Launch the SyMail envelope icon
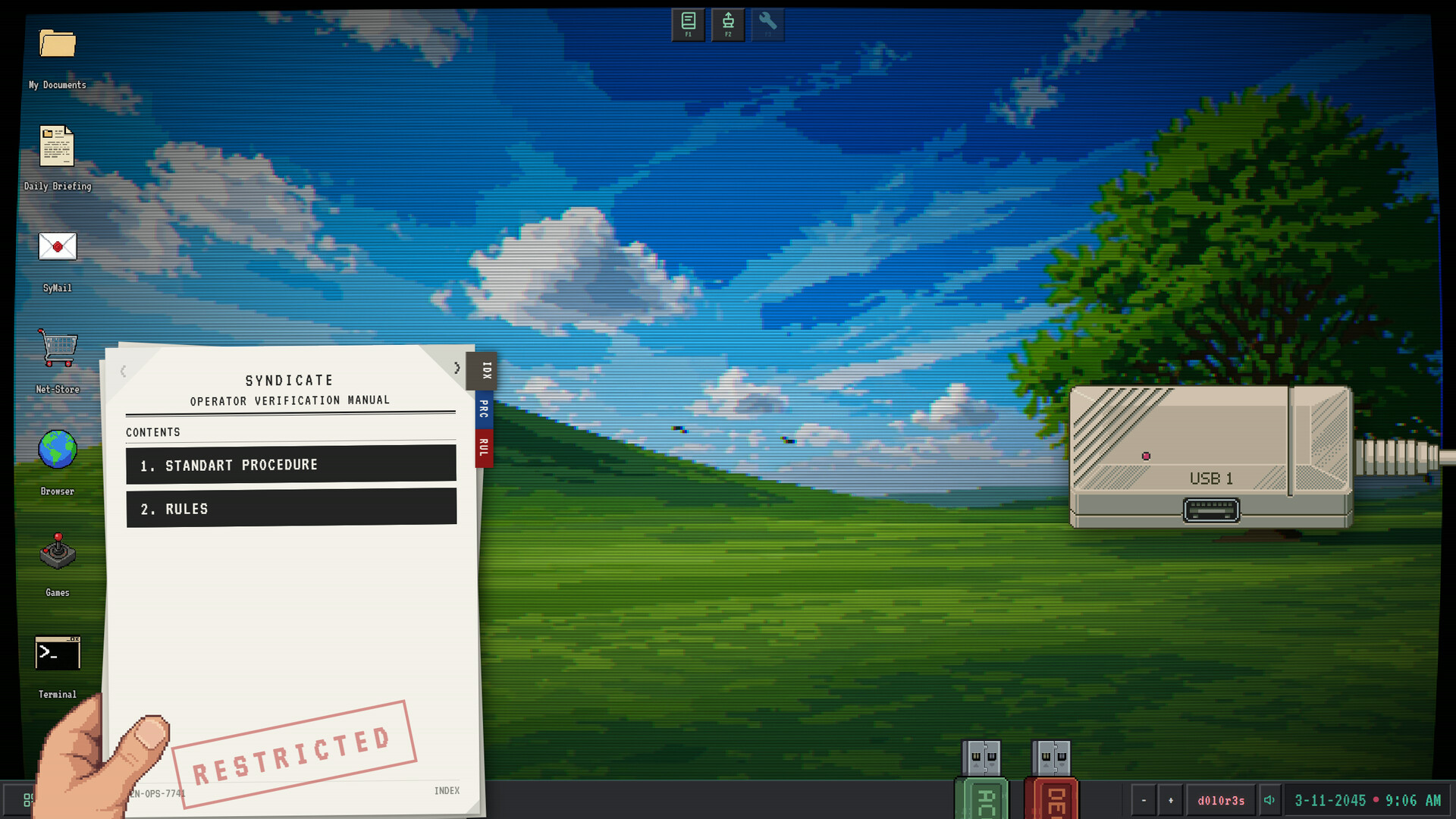Viewport: 1456px width, 819px height. point(58,246)
